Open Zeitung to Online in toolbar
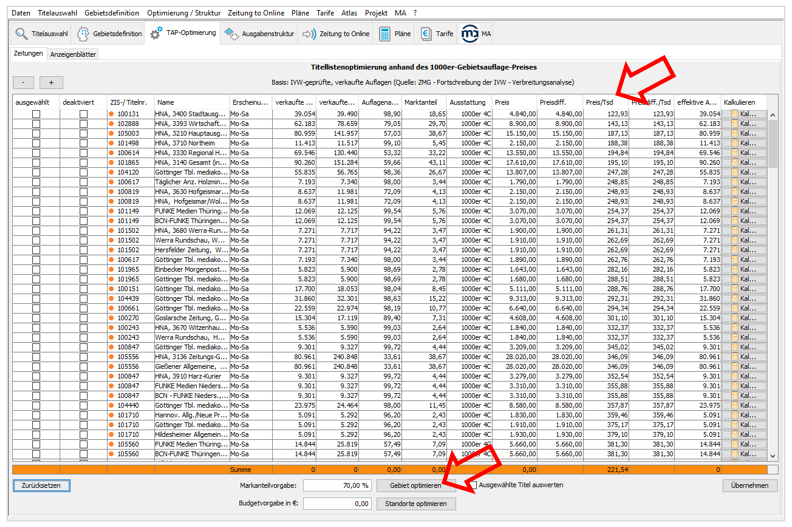The image size is (792, 527). tap(337, 33)
